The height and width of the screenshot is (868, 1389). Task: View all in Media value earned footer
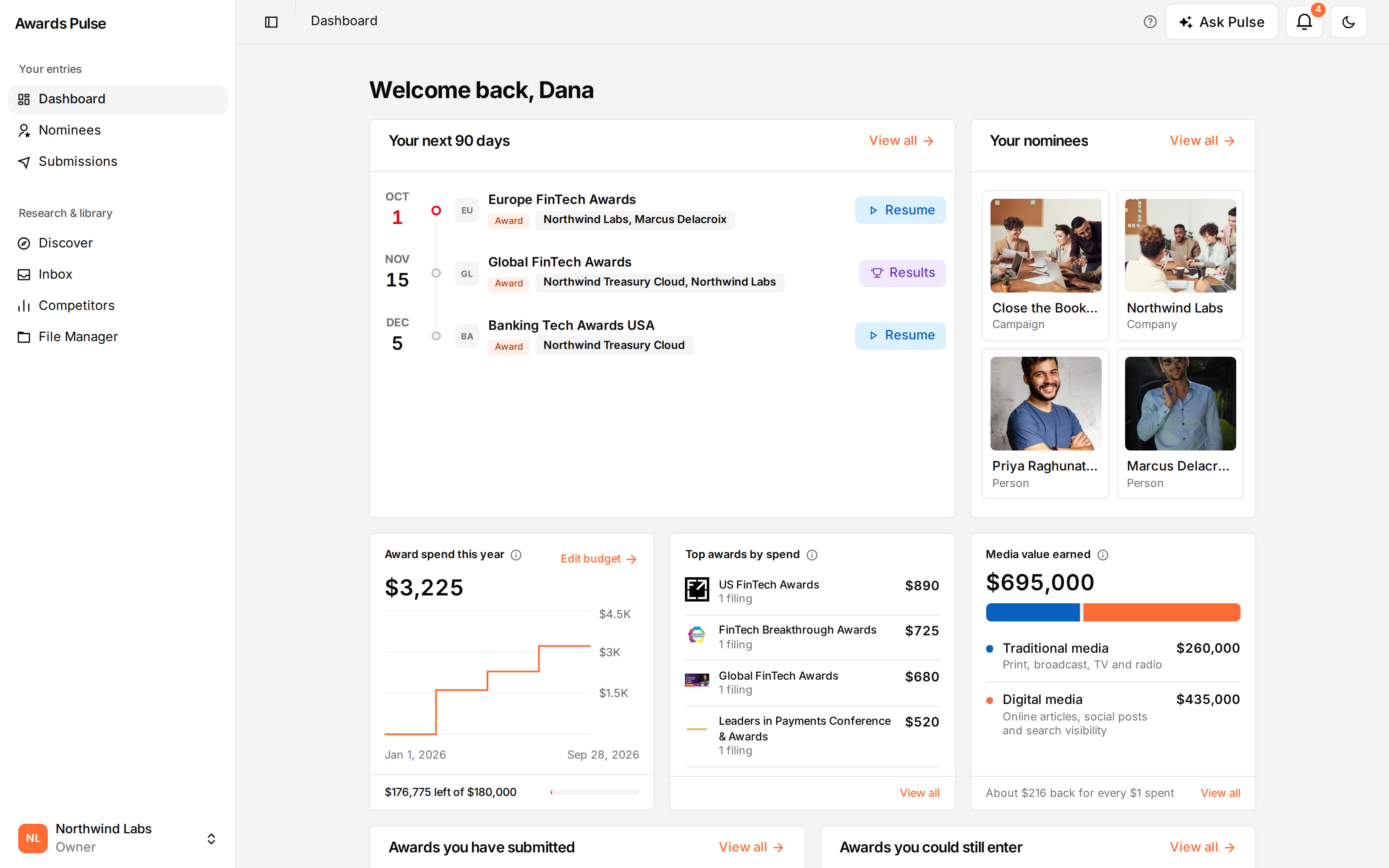[x=1220, y=793]
